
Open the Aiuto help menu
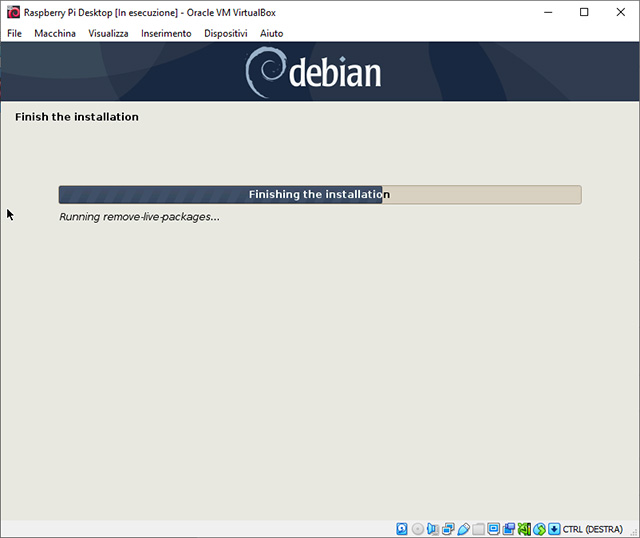(271, 33)
